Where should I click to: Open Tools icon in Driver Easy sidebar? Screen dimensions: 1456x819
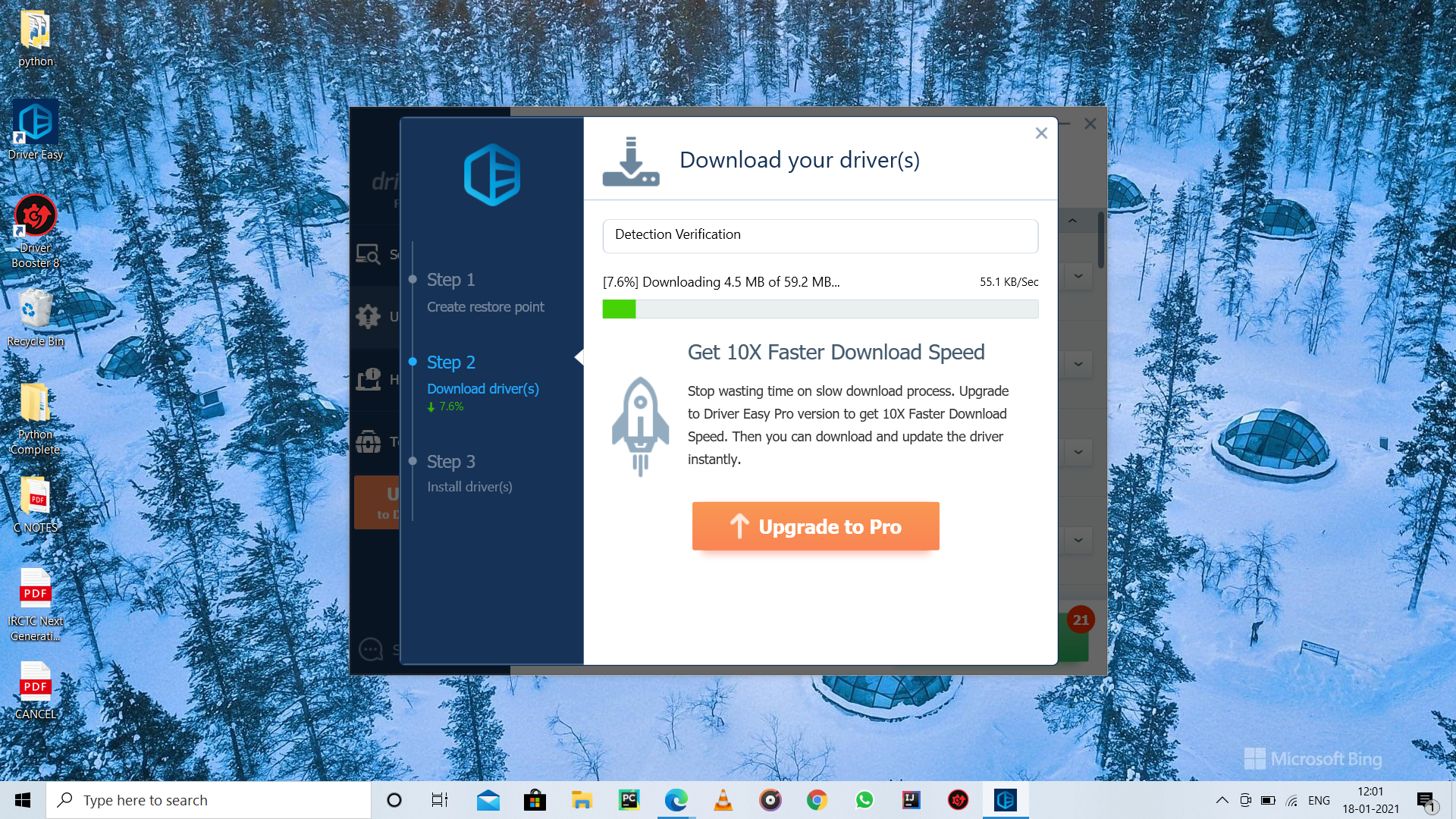pyautogui.click(x=369, y=441)
